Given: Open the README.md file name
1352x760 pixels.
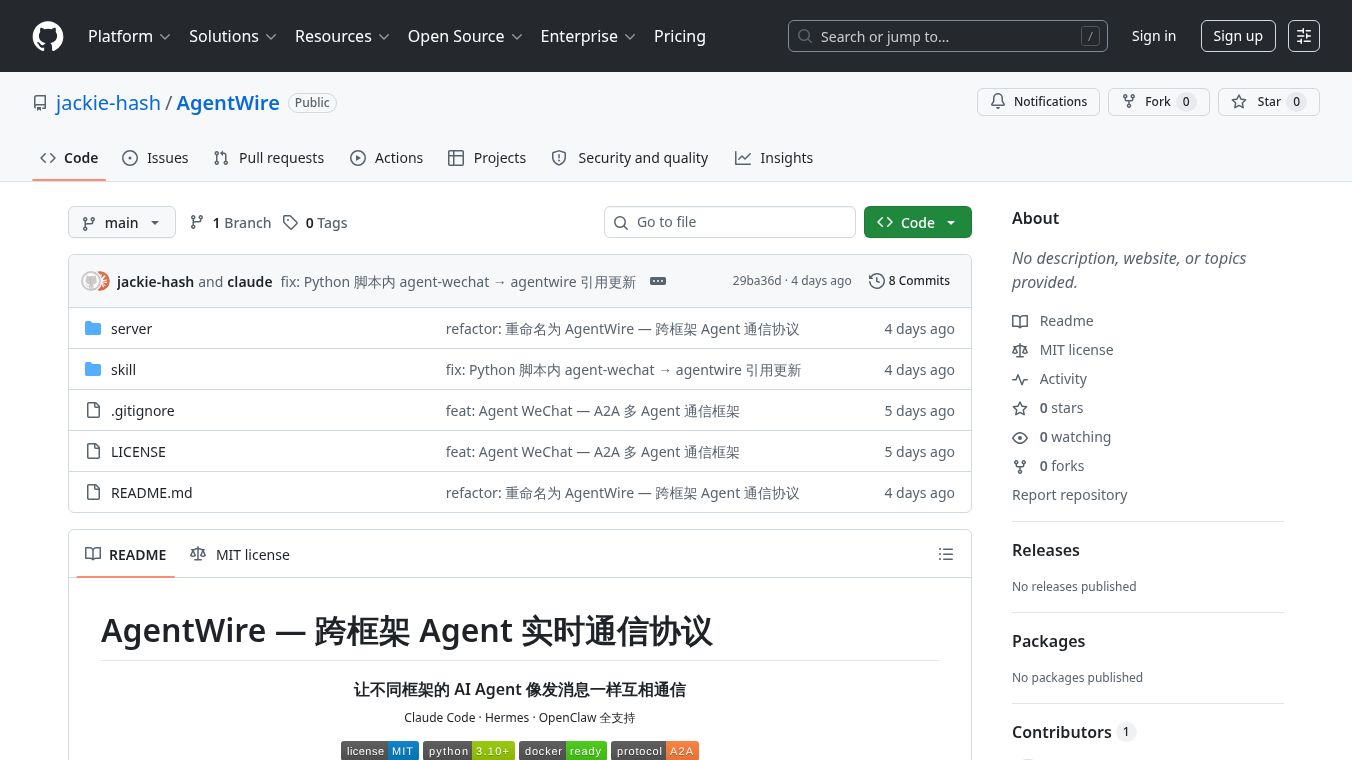Looking at the screenshot, I should coord(152,493).
